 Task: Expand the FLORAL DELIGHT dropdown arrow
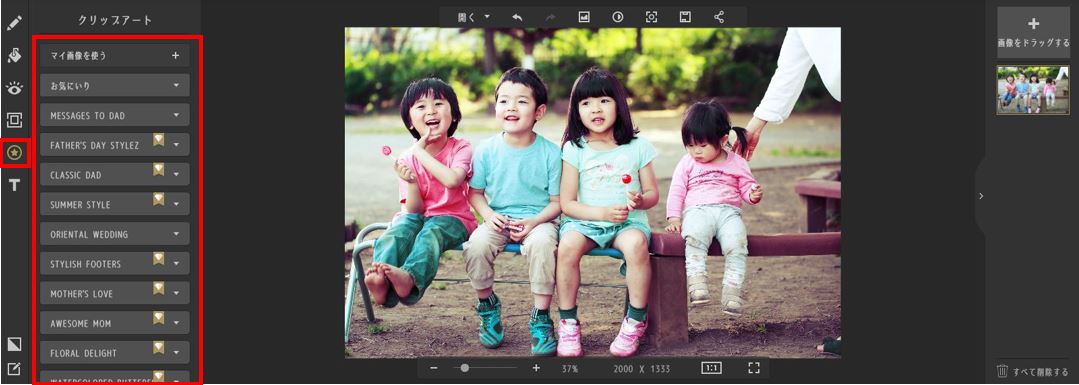[176, 352]
